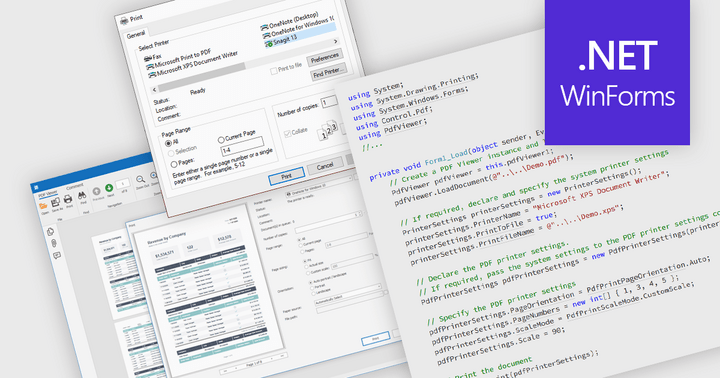Image resolution: width=720 pixels, height=378 pixels.
Task: Open the thumbnails panel in viewer sidebar
Action: pyautogui.click(x=50, y=232)
